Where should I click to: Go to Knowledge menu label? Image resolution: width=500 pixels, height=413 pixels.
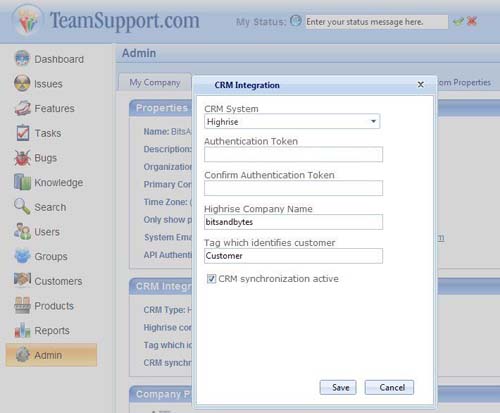click(59, 182)
